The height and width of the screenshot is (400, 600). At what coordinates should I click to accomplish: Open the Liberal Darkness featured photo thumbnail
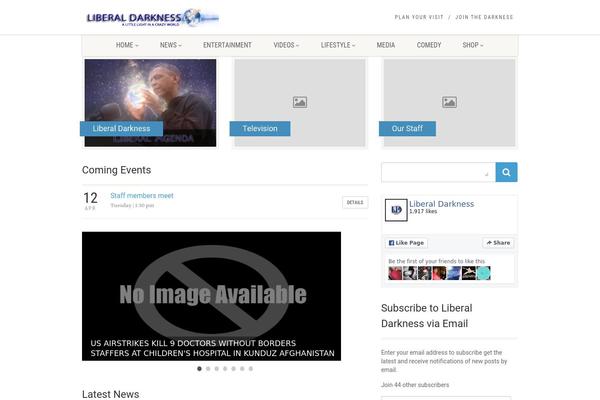click(150, 103)
